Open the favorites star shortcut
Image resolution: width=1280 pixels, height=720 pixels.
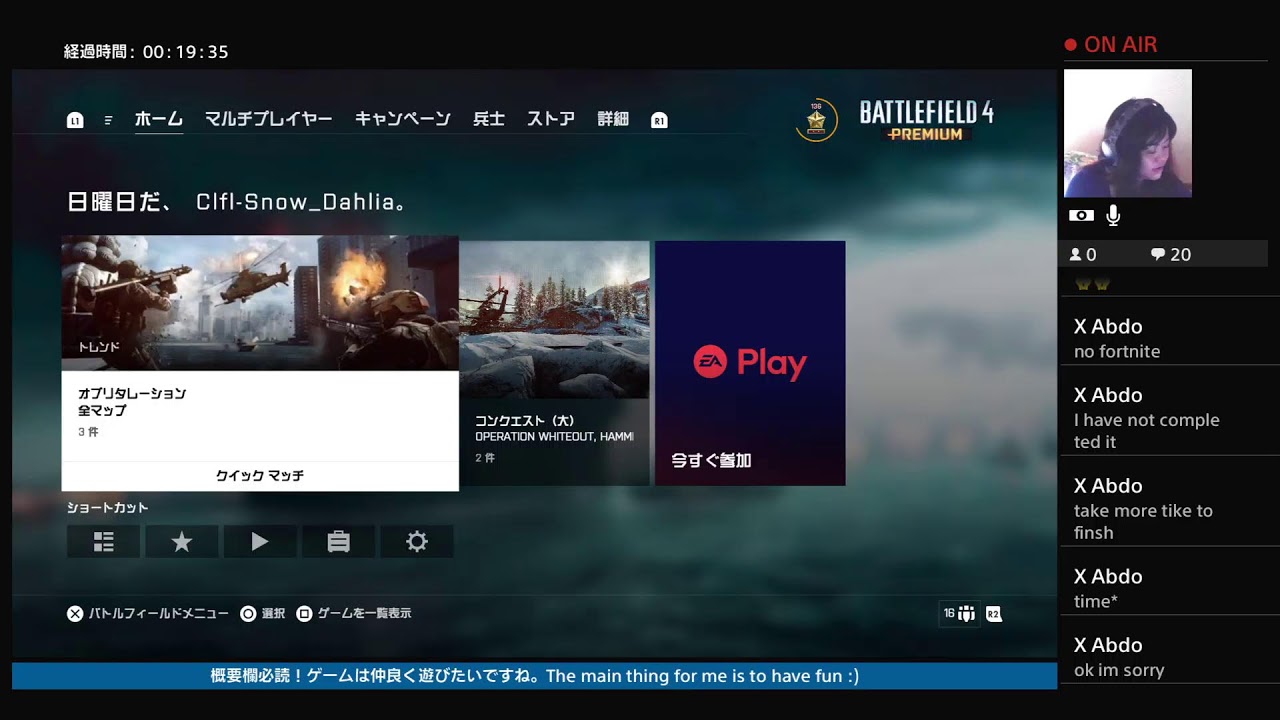pyautogui.click(x=181, y=541)
